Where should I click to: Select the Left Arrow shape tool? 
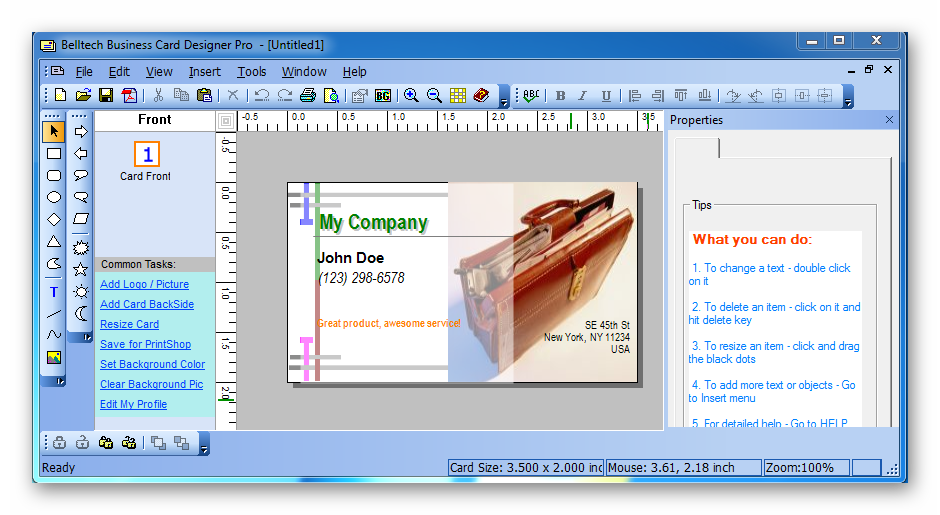[x=80, y=153]
